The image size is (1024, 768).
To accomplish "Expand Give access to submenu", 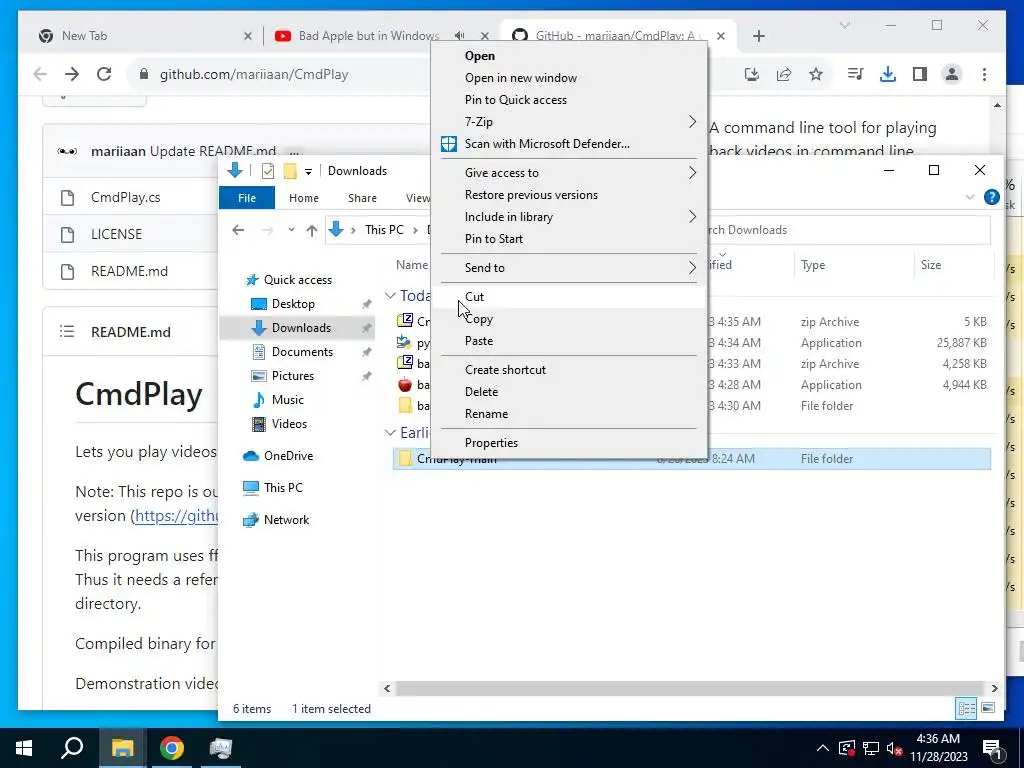I will tap(569, 173).
